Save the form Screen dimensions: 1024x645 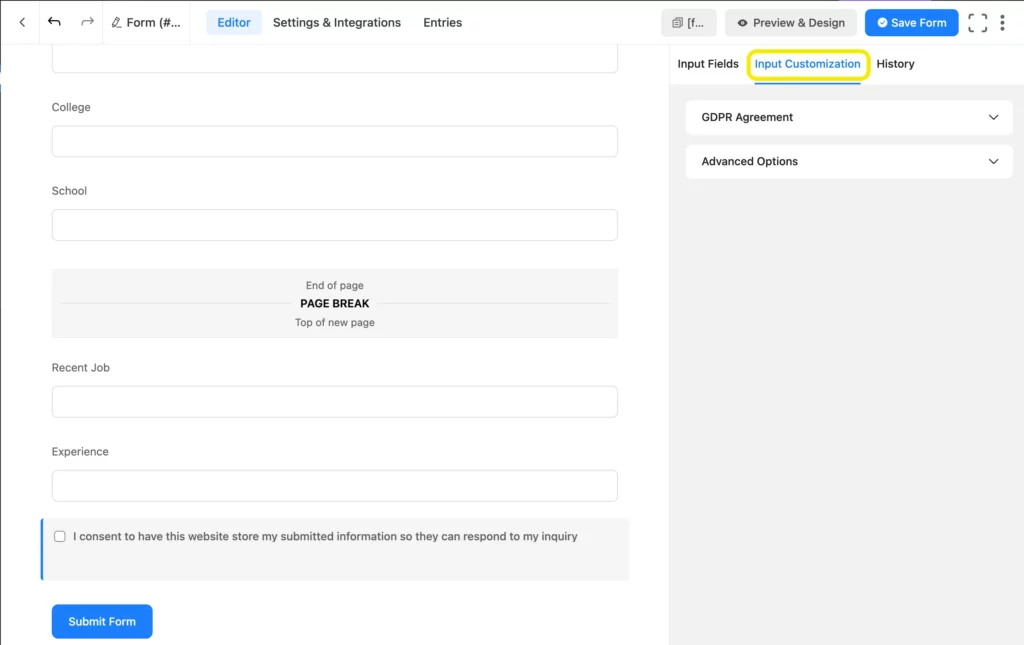tap(911, 23)
